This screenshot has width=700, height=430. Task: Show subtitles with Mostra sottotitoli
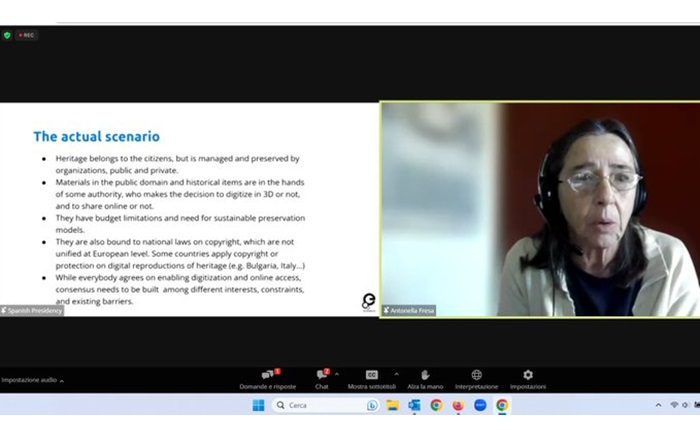[371, 380]
